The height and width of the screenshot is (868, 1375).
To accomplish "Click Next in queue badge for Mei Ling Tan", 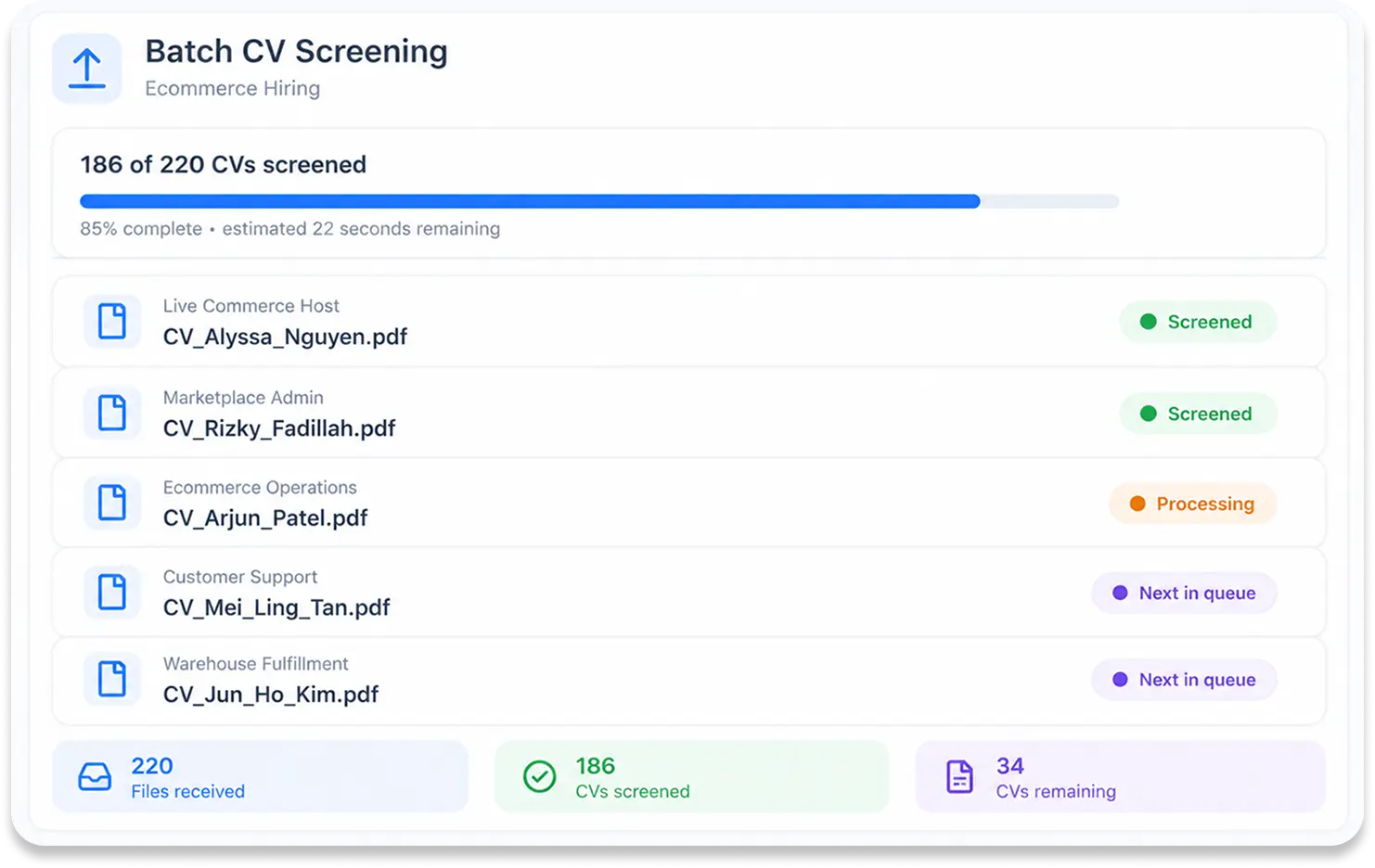I will (x=1185, y=593).
